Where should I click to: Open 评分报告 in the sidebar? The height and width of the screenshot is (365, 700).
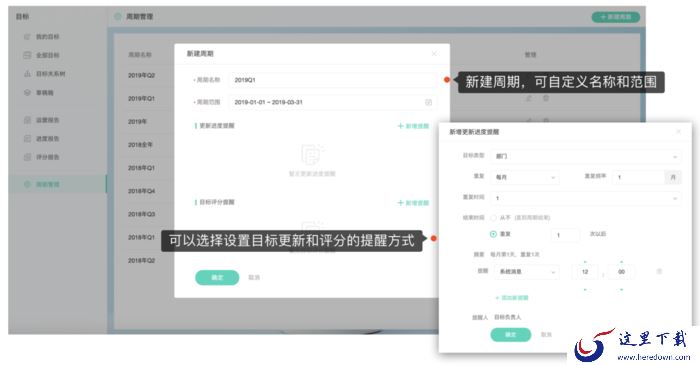point(47,157)
